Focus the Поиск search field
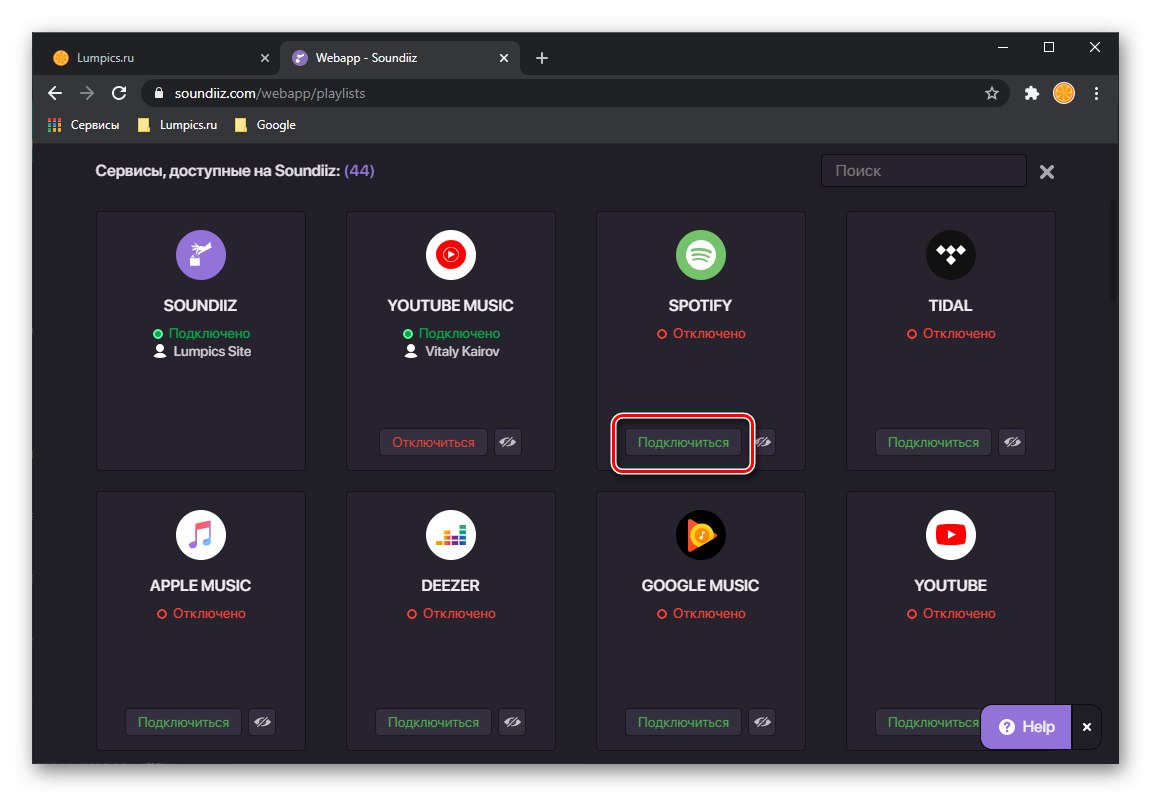 point(923,170)
